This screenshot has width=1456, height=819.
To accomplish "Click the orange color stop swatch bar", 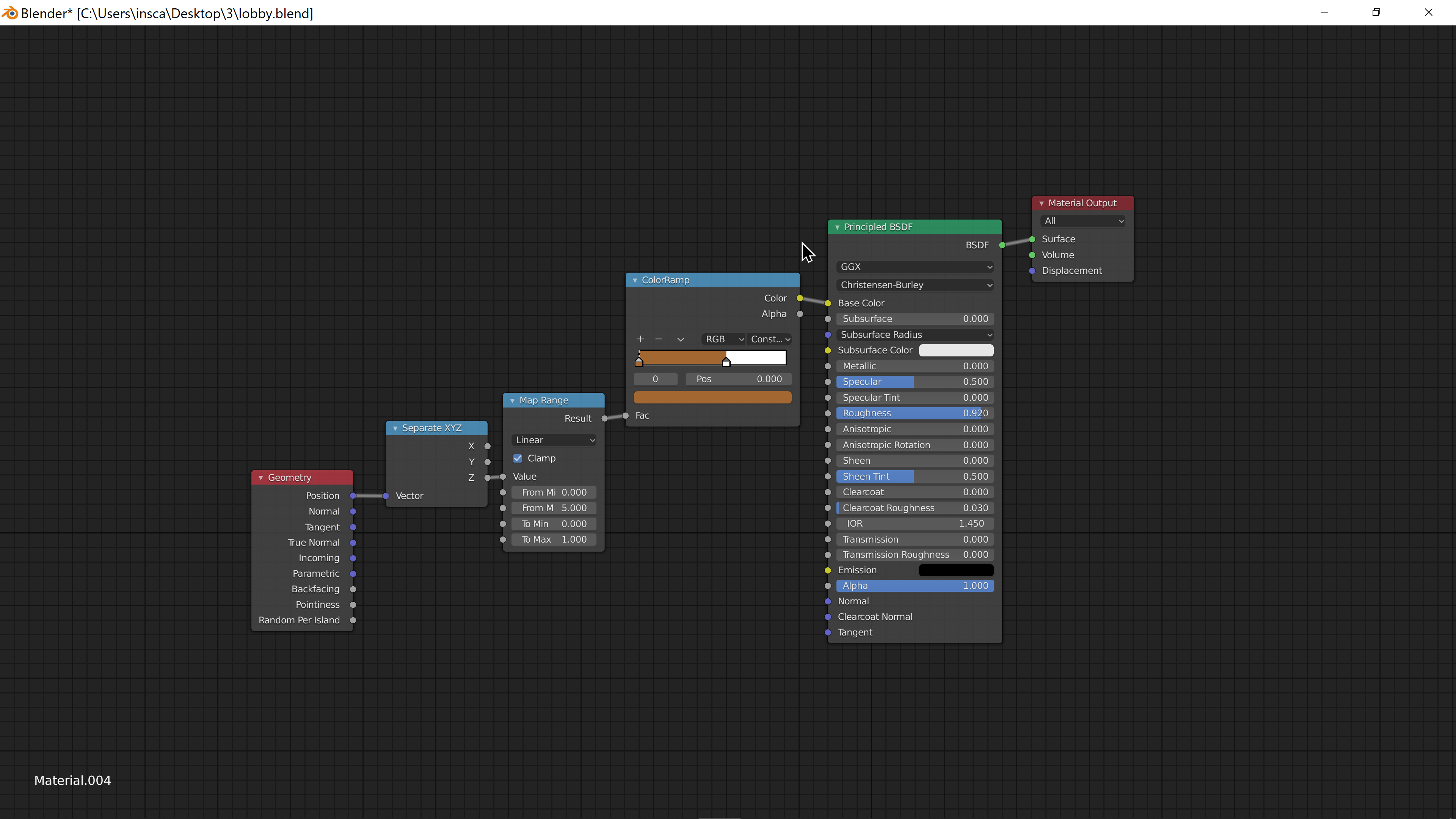I will pos(712,397).
